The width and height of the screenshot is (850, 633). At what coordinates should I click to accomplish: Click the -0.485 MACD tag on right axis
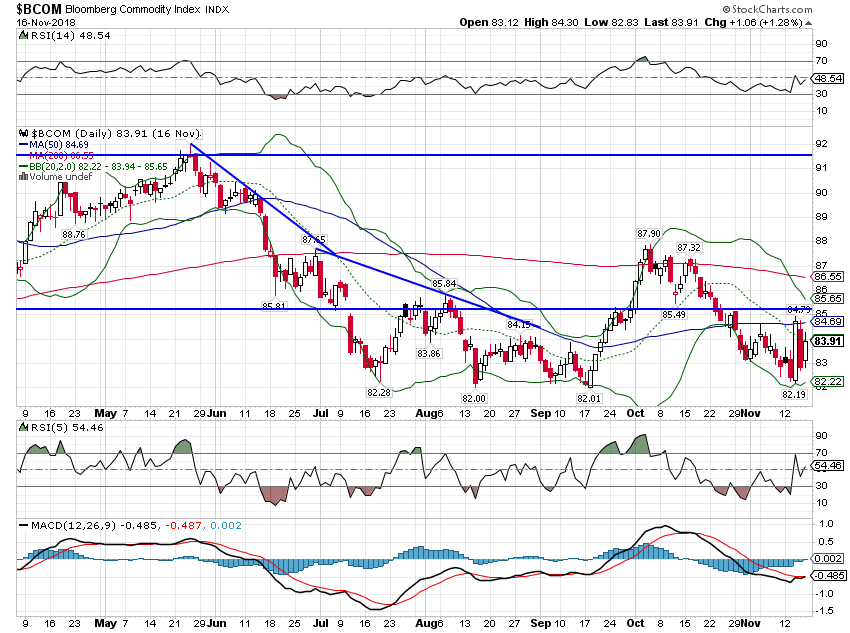(x=828, y=576)
